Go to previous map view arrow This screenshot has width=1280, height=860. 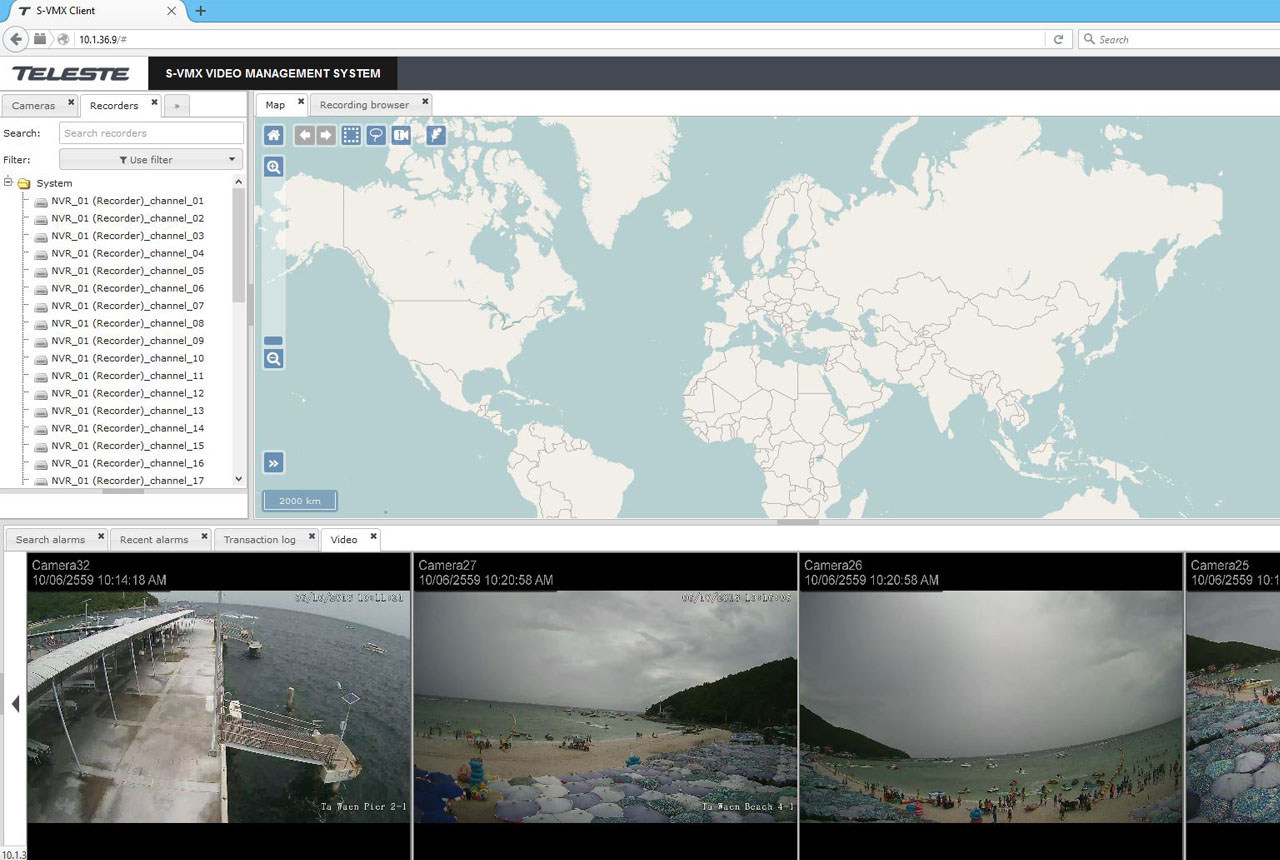click(x=304, y=135)
